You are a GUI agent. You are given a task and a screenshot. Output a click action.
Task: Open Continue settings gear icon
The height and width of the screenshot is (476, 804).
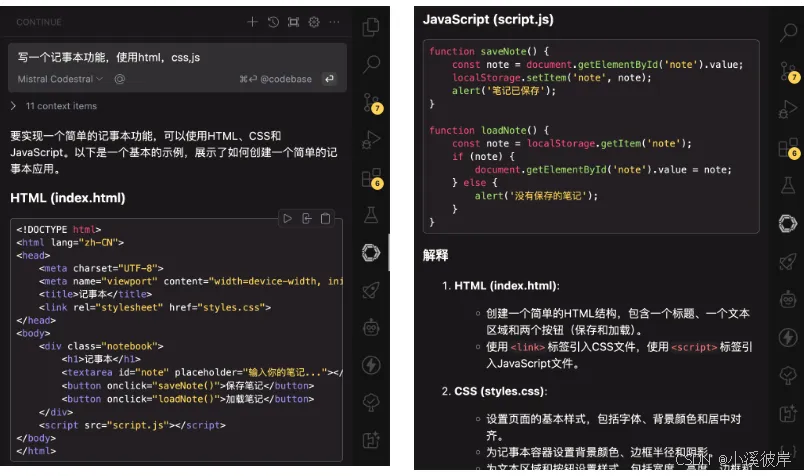coord(314,22)
